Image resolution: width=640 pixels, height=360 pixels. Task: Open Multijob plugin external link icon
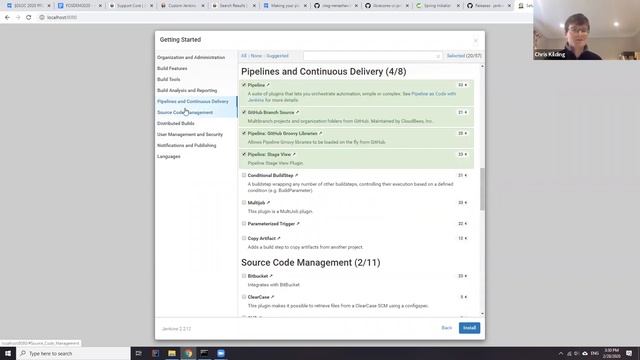pos(268,203)
